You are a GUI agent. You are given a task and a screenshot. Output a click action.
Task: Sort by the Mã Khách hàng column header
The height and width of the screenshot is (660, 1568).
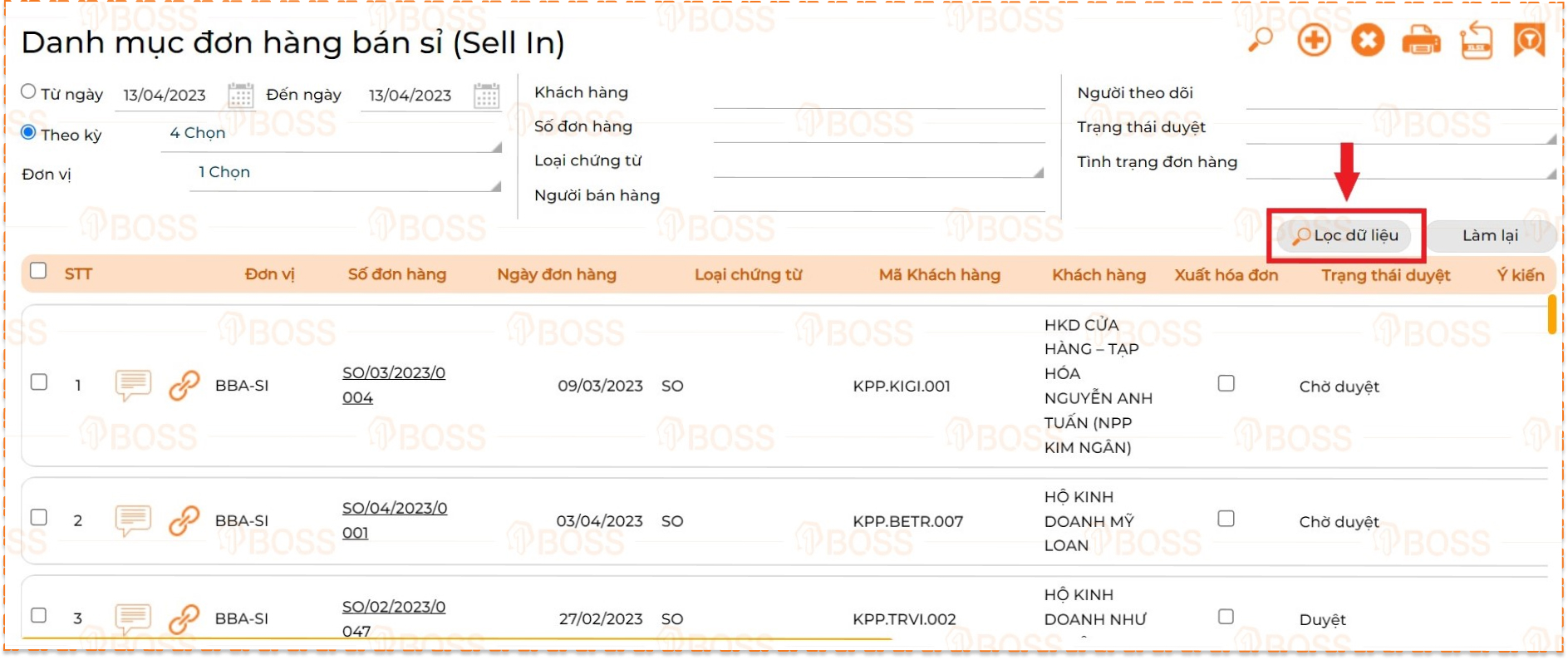point(940,275)
